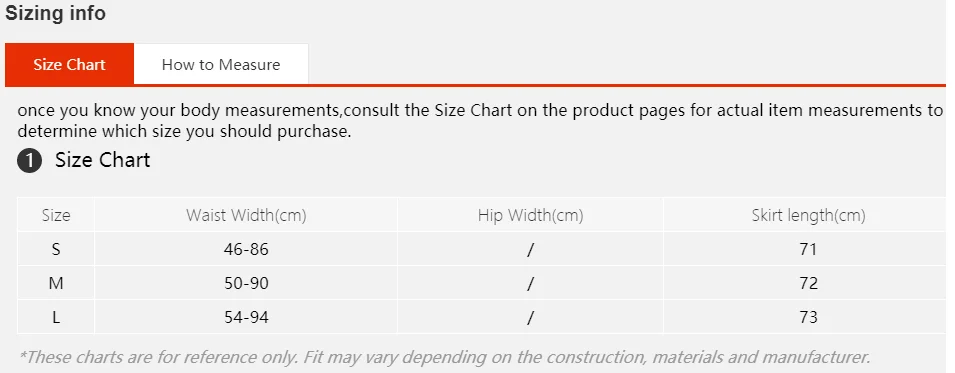955x373 pixels.
Task: Click the Hip Width(cm) column header
Action: (x=530, y=215)
